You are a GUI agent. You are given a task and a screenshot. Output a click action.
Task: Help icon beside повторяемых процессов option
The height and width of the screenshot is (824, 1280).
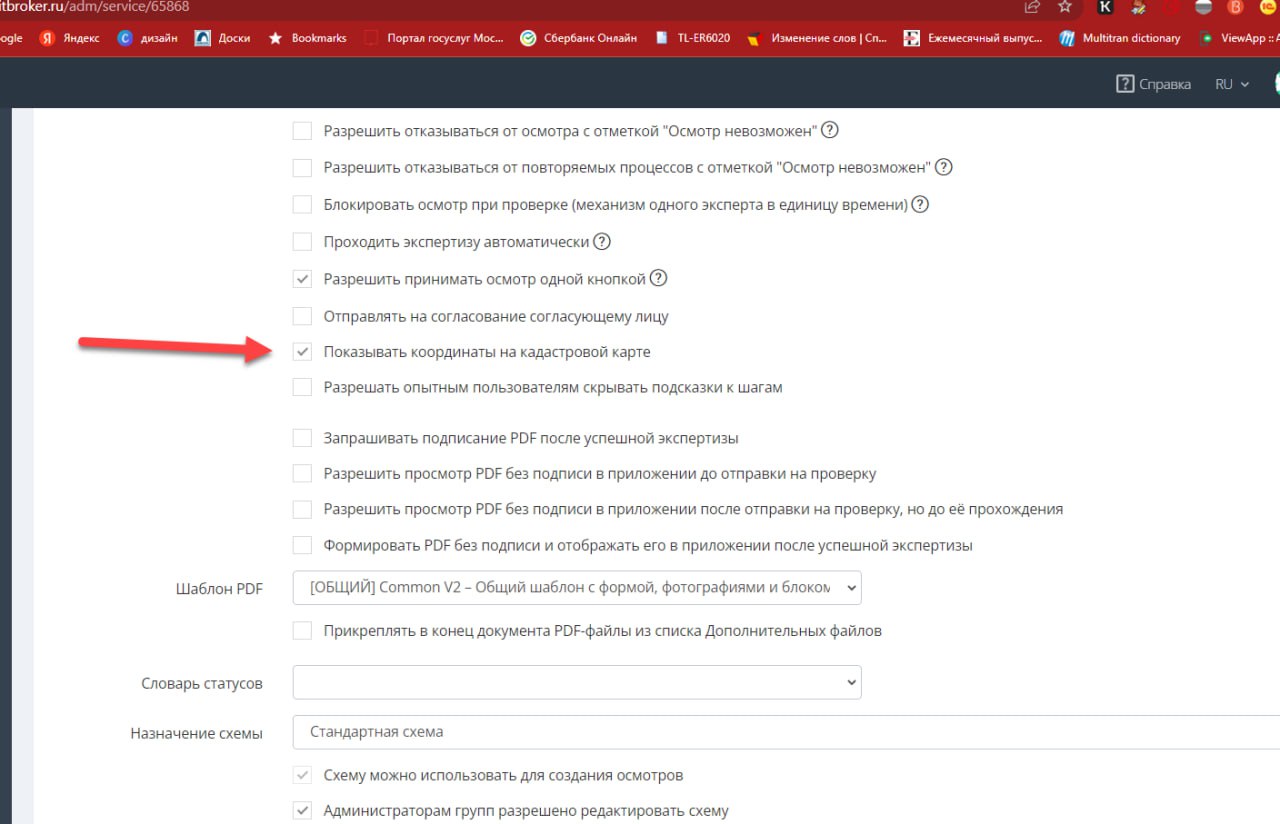tap(943, 167)
